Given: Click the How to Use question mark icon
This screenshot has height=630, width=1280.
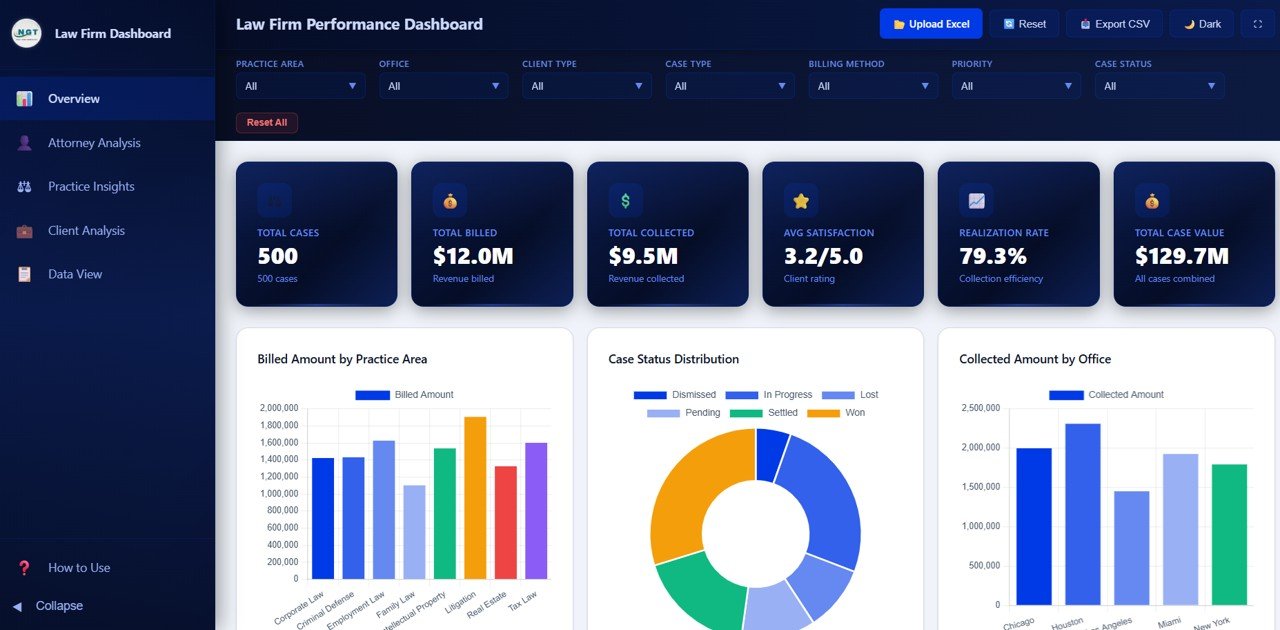Looking at the screenshot, I should [22, 567].
